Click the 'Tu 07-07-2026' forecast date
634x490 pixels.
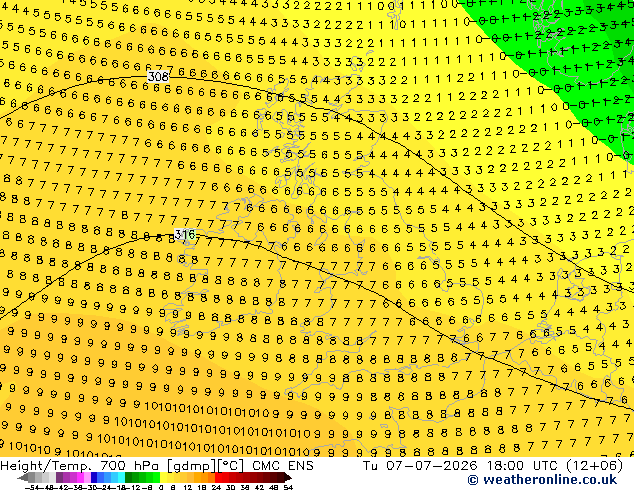tap(421, 466)
